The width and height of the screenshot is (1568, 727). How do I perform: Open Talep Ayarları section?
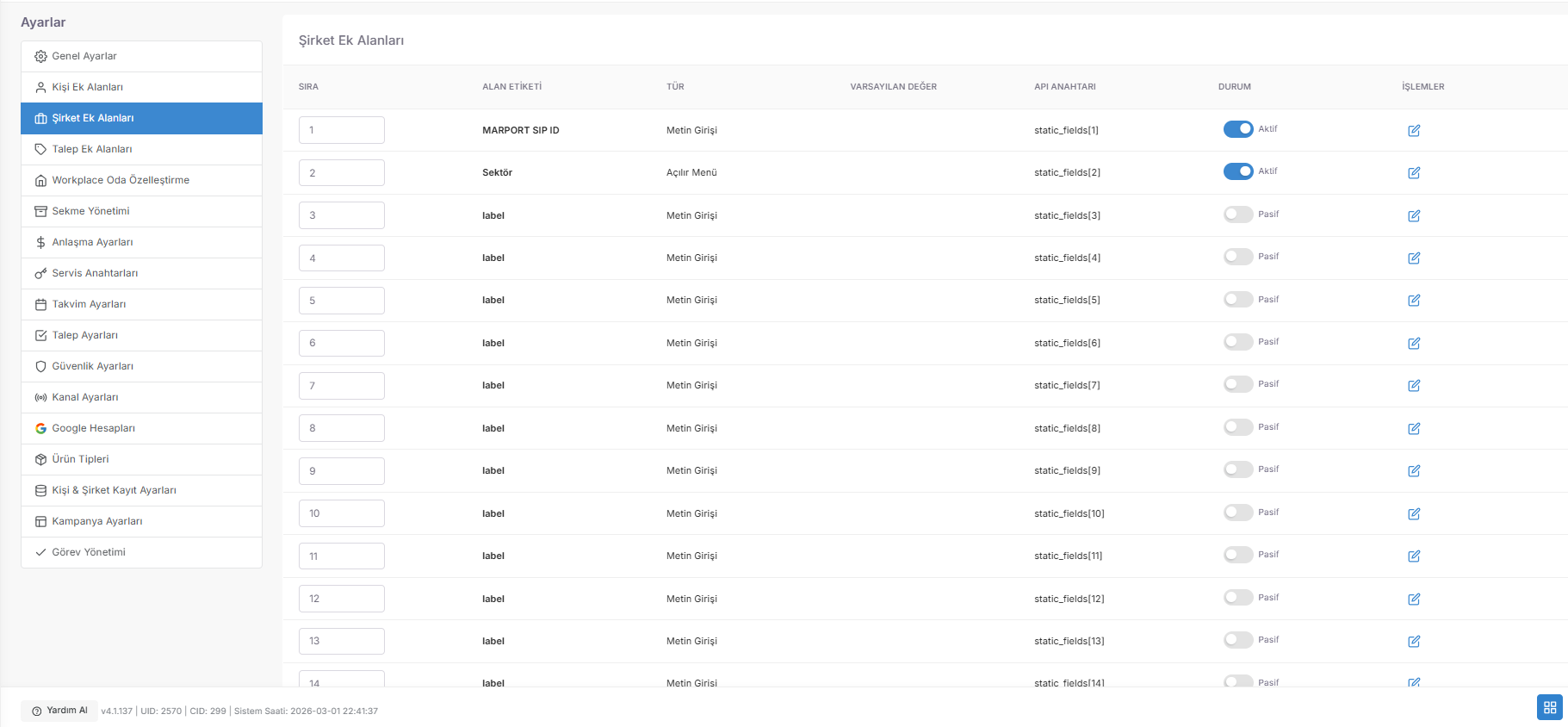pos(141,335)
